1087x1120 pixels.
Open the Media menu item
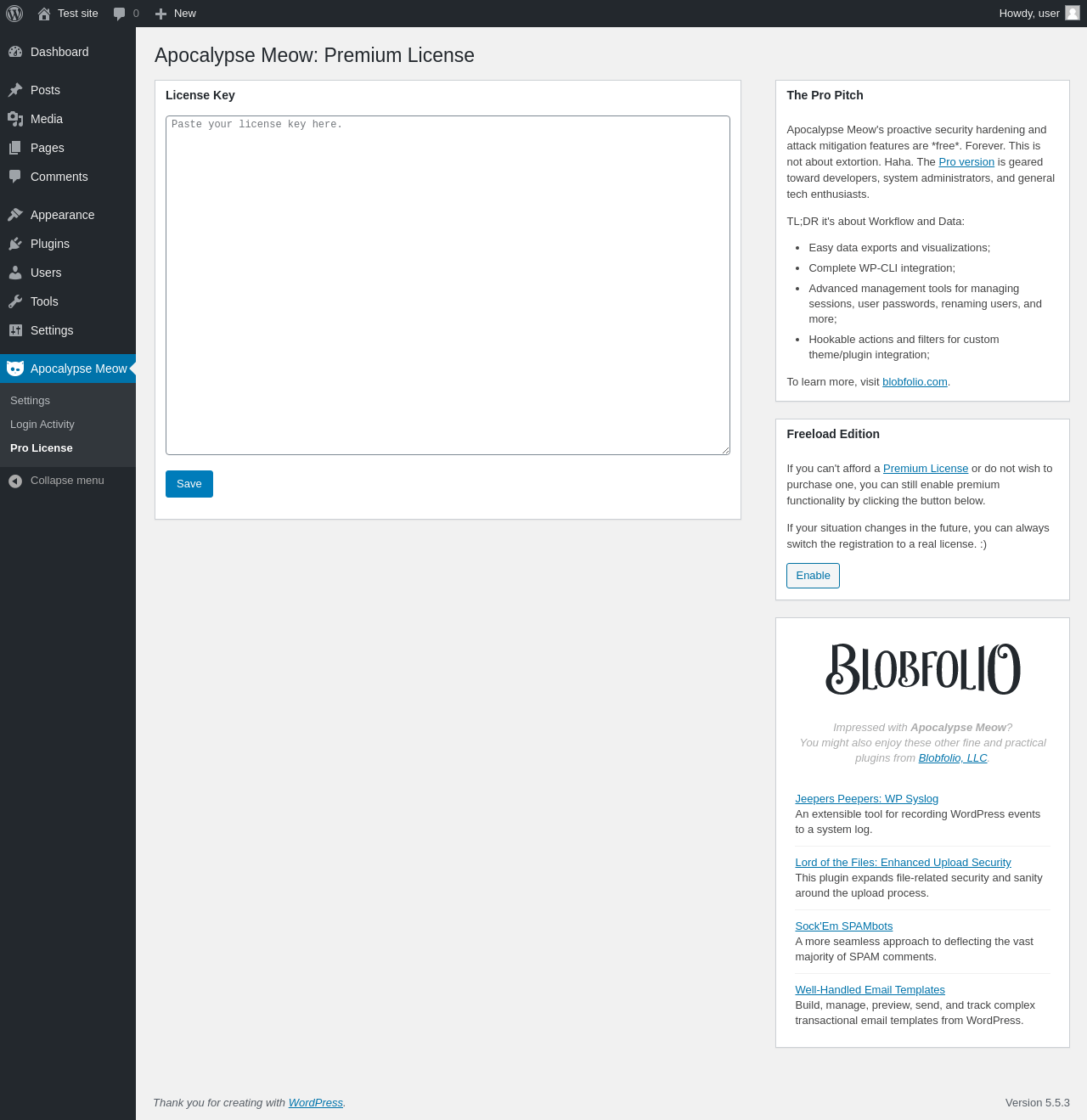tap(47, 119)
